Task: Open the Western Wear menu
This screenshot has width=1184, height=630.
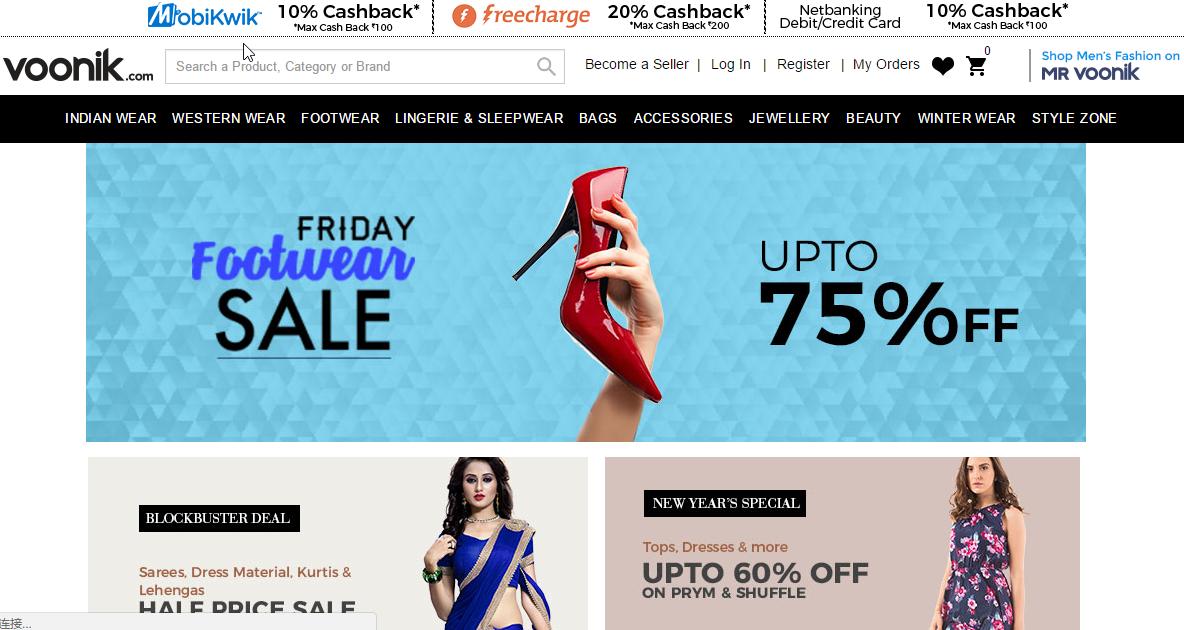Action: pos(228,119)
